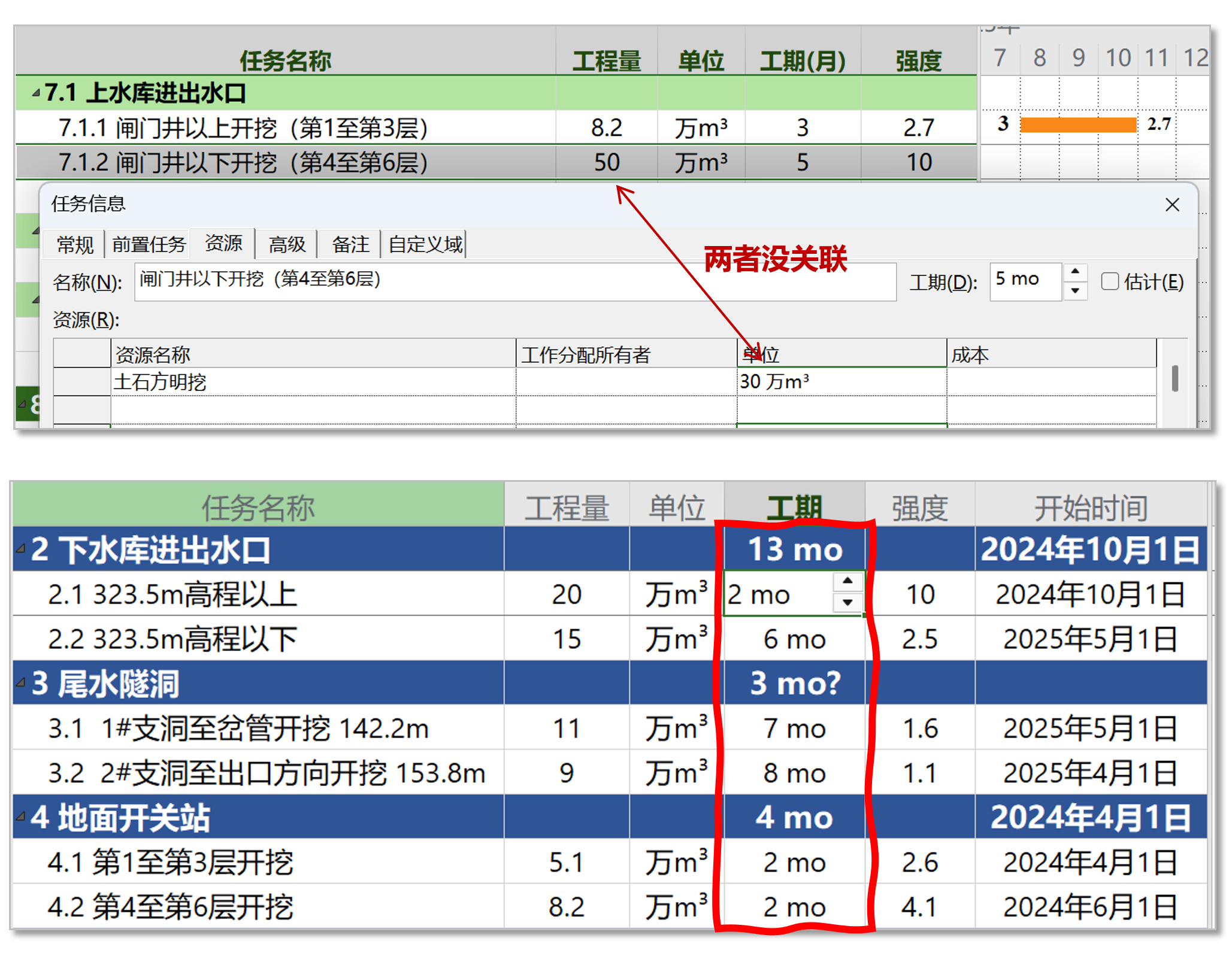Collapse the 2 下水库进出水口 group
1232x959 pixels.
pos(22,548)
